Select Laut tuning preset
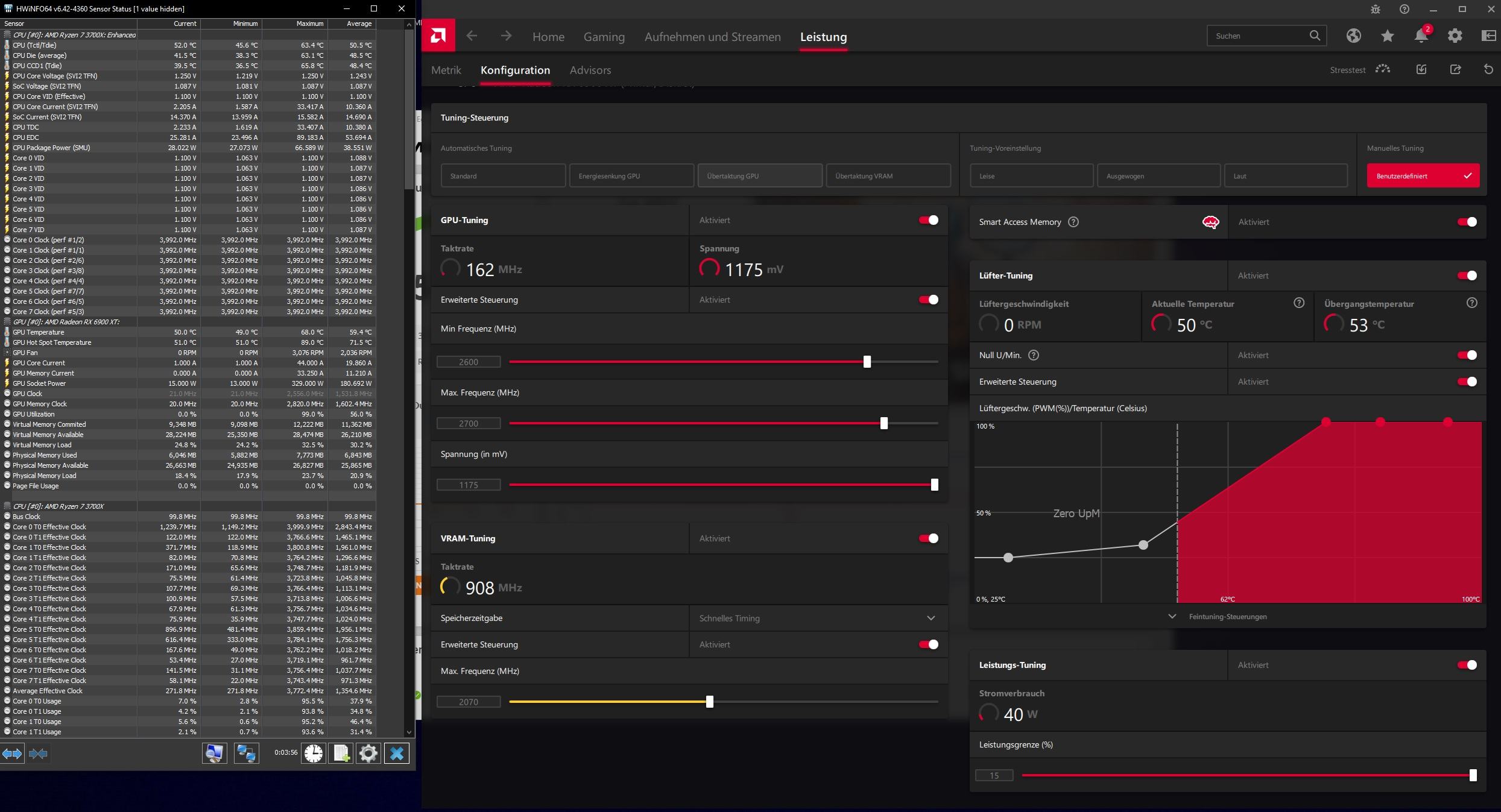The height and width of the screenshot is (812, 1501). pyautogui.click(x=1286, y=176)
